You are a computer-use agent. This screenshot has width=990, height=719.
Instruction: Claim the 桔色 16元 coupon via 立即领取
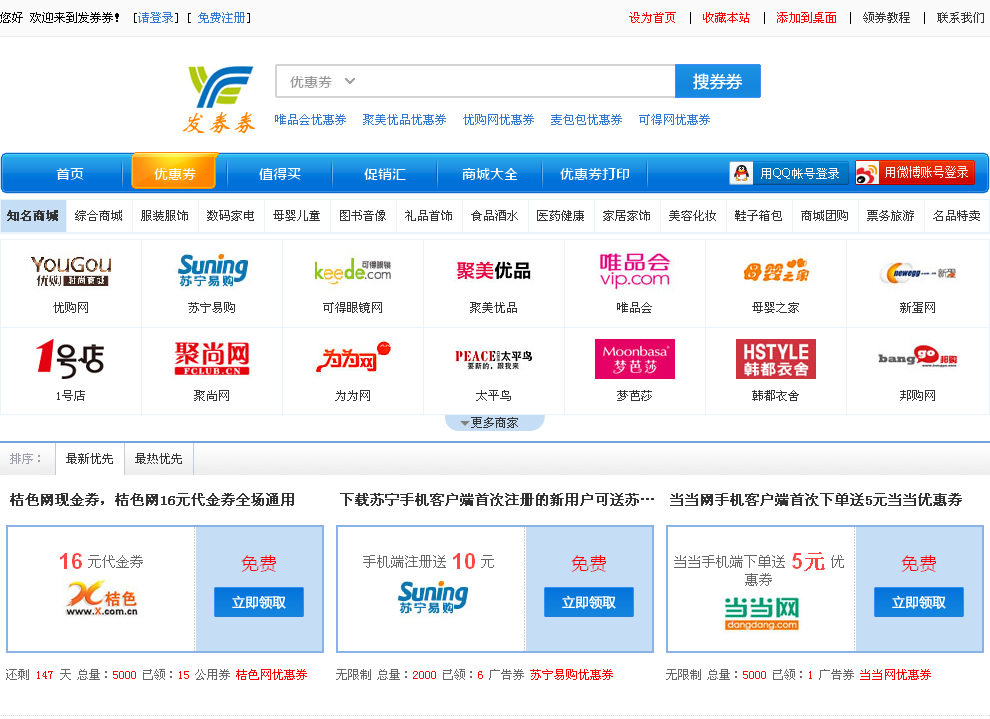259,602
